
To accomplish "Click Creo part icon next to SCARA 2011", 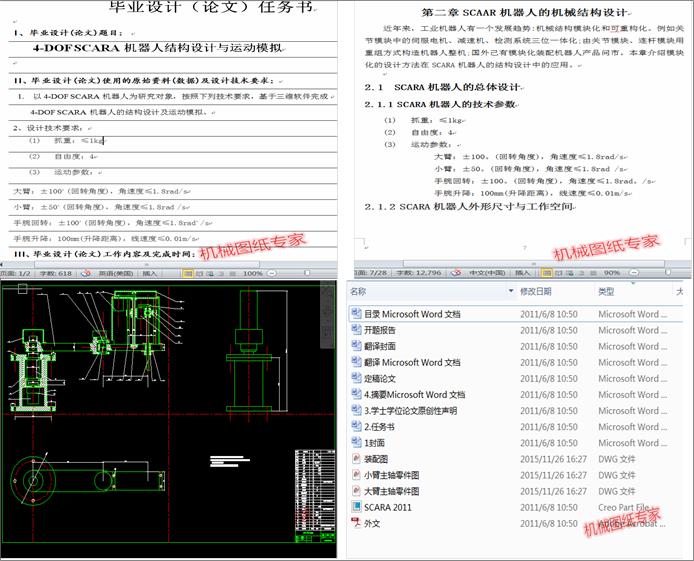I will click(x=356, y=507).
